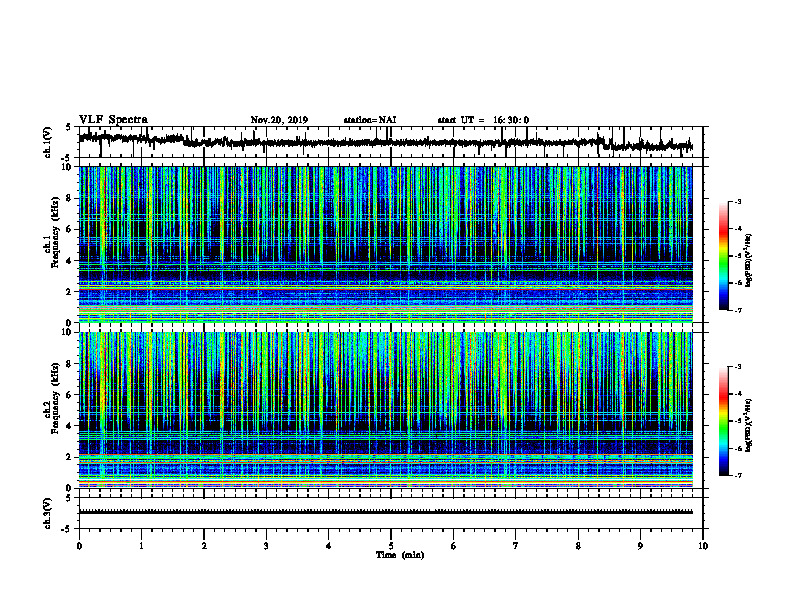Click the ch.1 spectrogram color scale bar
792x612 pixels.
click(x=723, y=256)
